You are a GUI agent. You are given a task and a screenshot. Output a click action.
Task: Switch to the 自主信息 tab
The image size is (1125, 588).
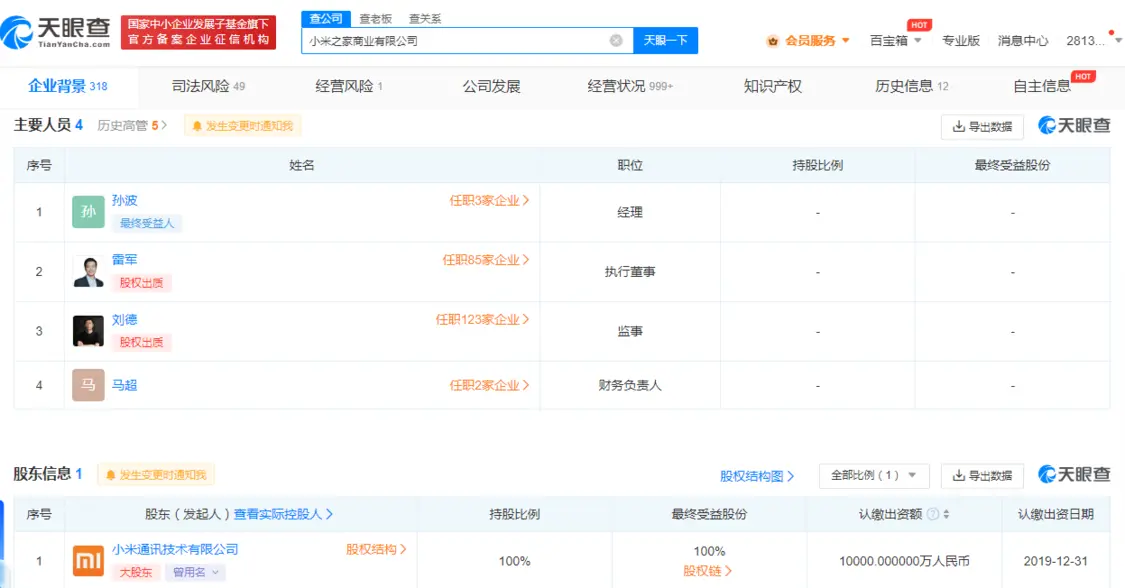point(1042,86)
